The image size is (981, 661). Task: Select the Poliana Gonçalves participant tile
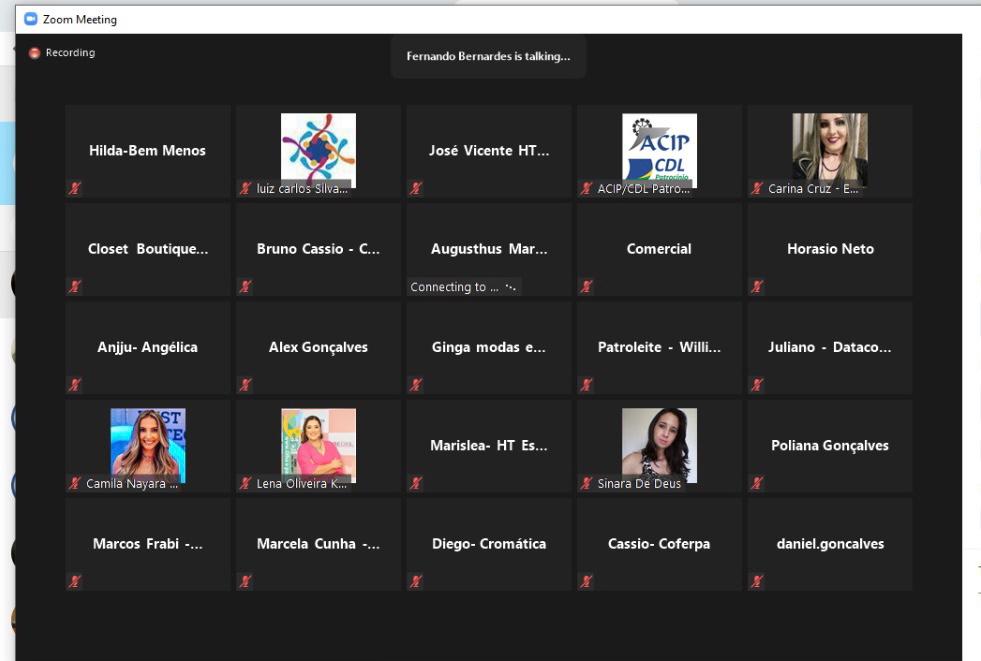tap(829, 446)
